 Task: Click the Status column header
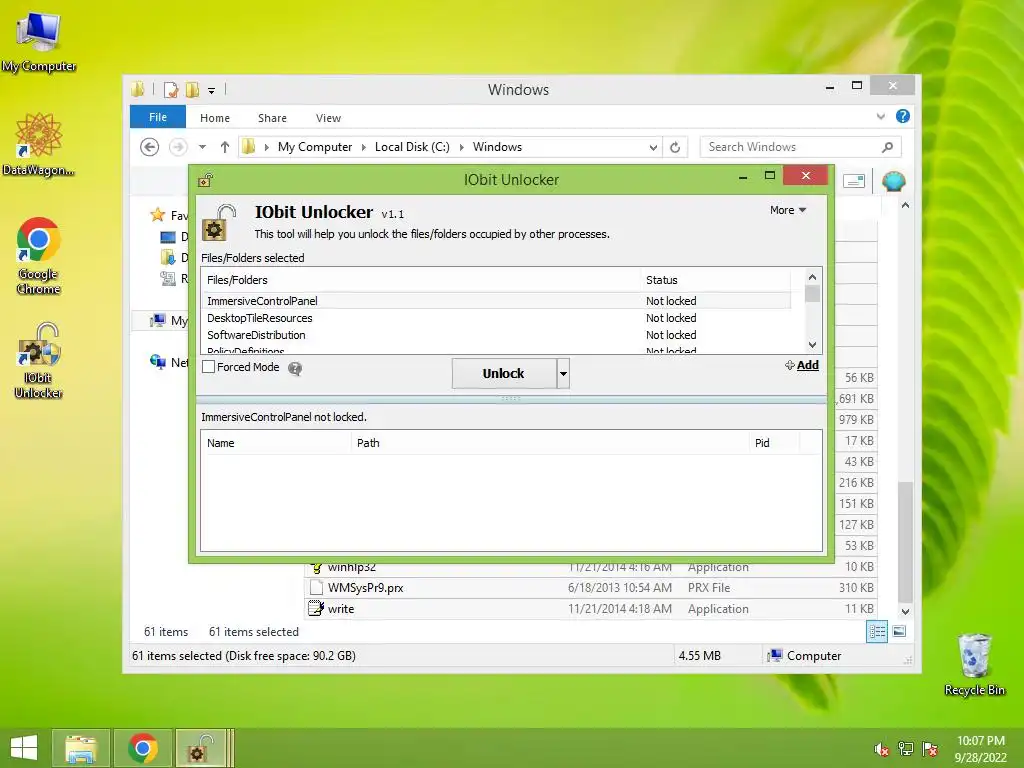click(715, 280)
